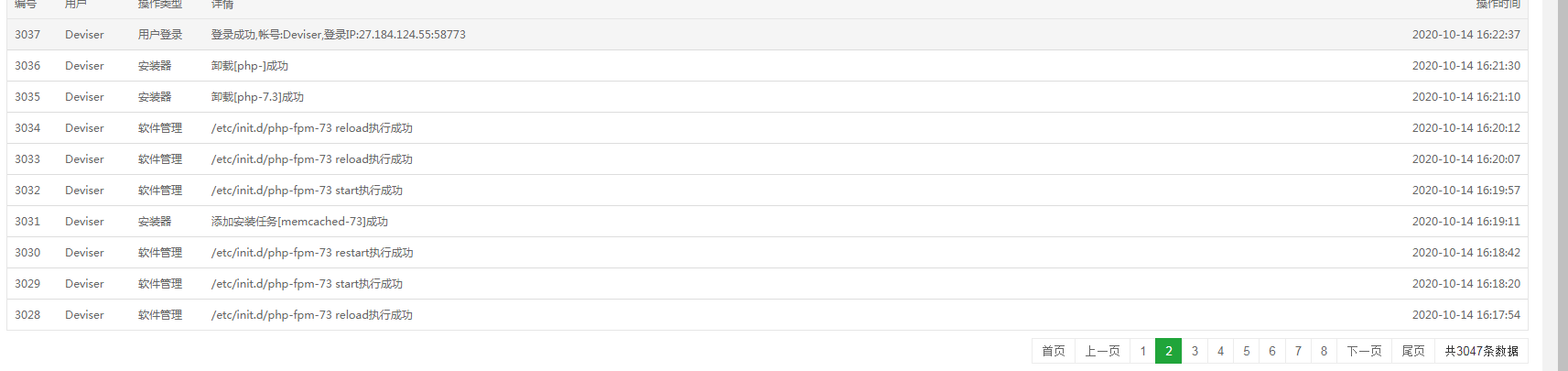Select row 3028 php-fpm-73 reload entry
Viewport: 1568px width, 371px height.
click(x=767, y=315)
